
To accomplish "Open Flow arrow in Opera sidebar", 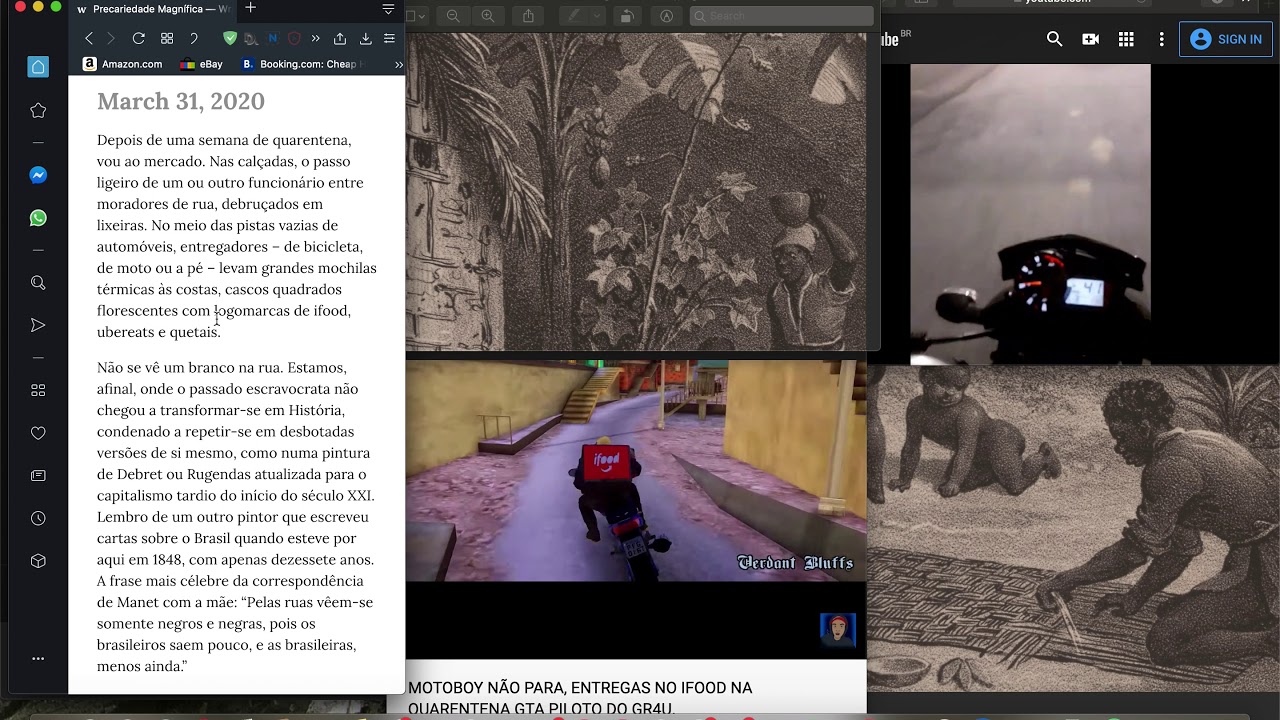I will point(38,325).
